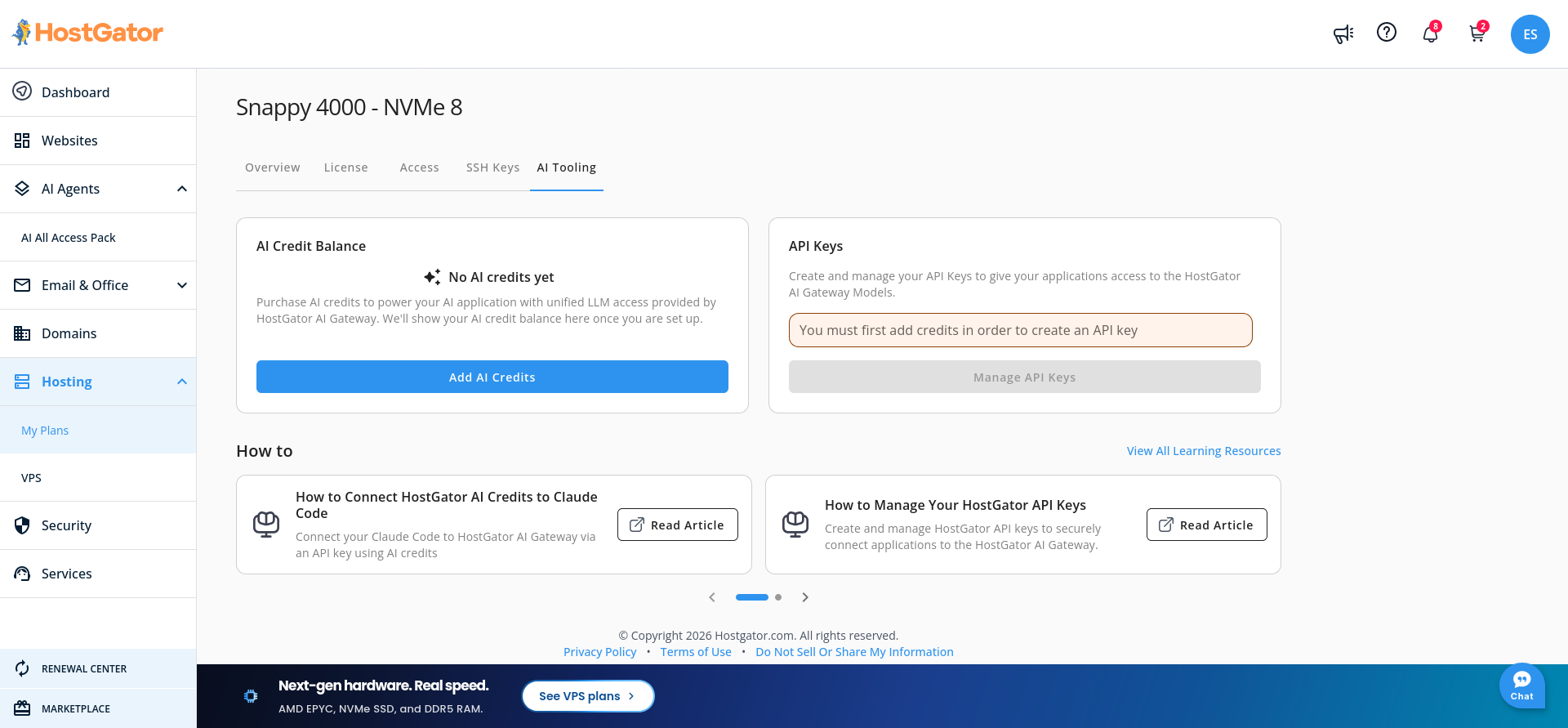Open the announcements megaphone icon

(1343, 33)
